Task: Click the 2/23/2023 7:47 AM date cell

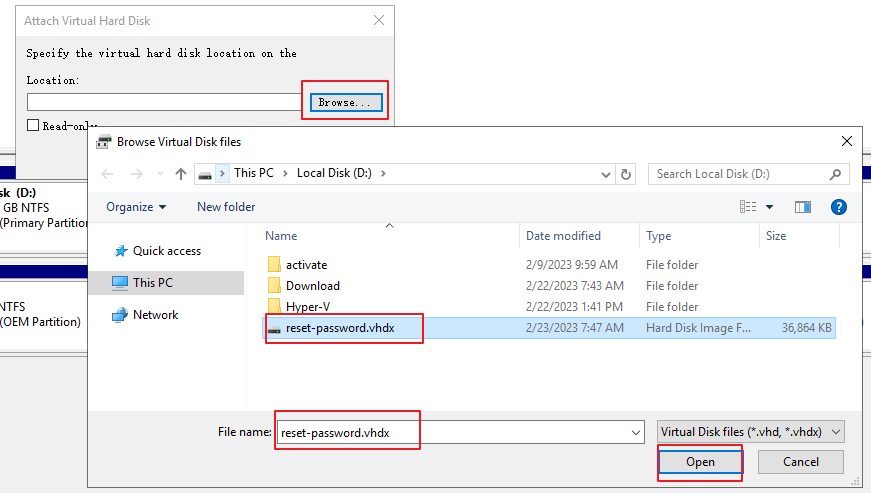Action: point(575,328)
